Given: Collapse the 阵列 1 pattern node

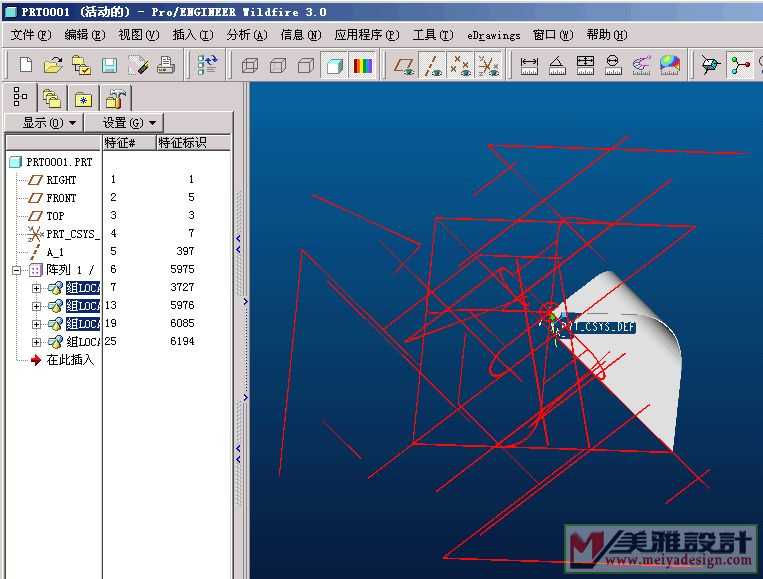Looking at the screenshot, I should (x=17, y=270).
